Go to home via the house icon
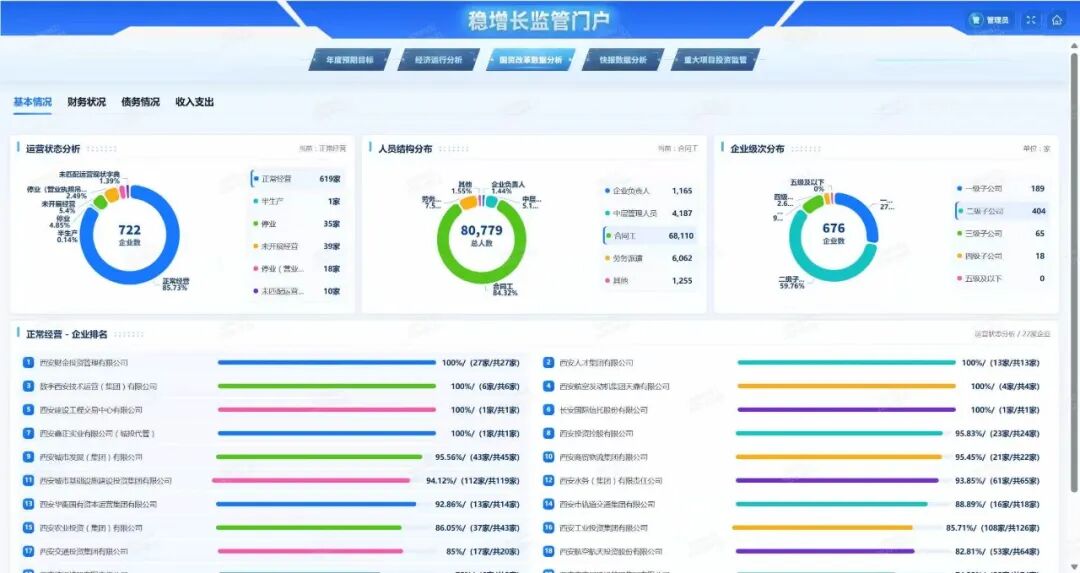This screenshot has width=1080, height=573. point(1057,20)
